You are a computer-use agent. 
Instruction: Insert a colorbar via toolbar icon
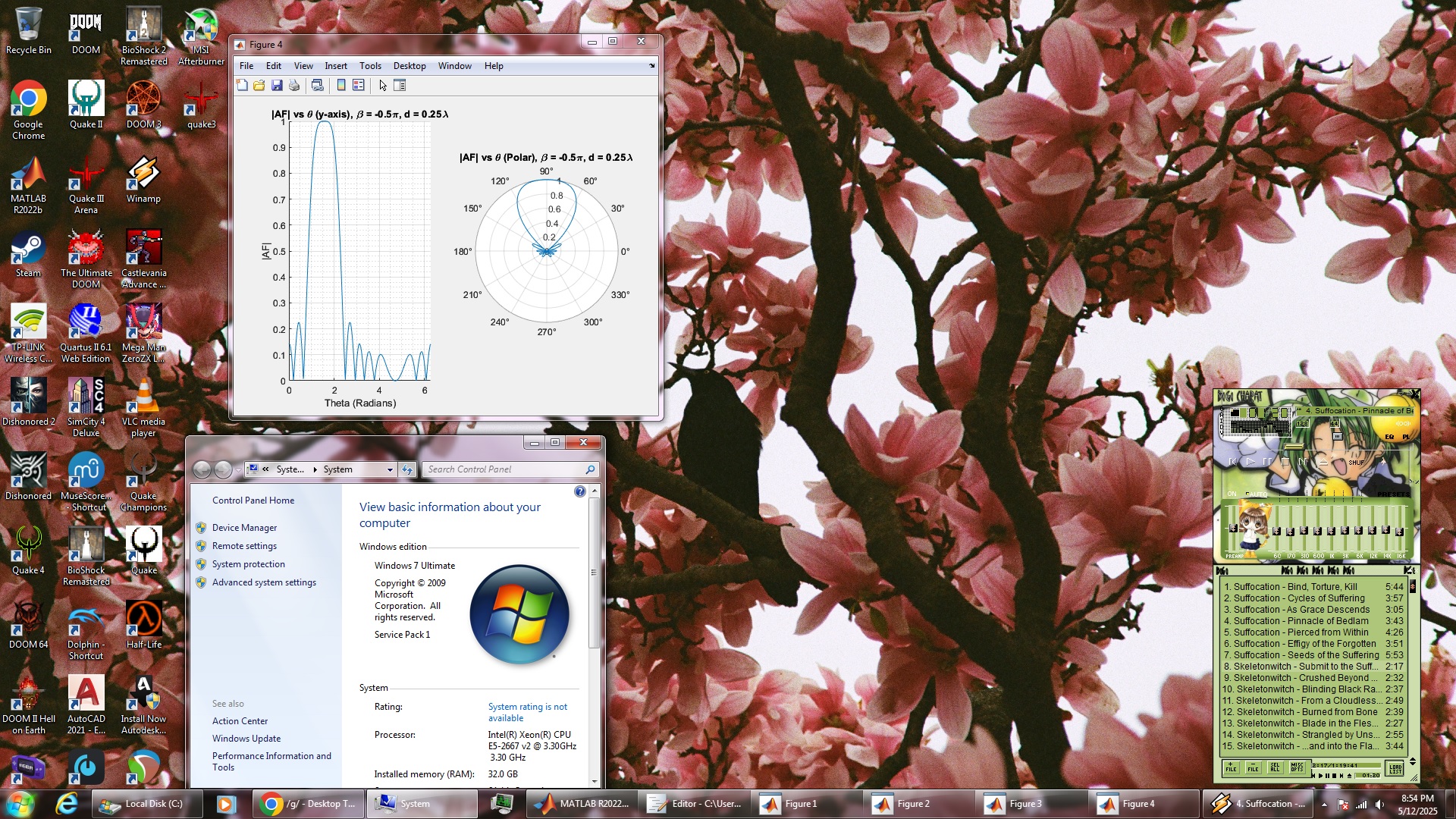click(341, 86)
